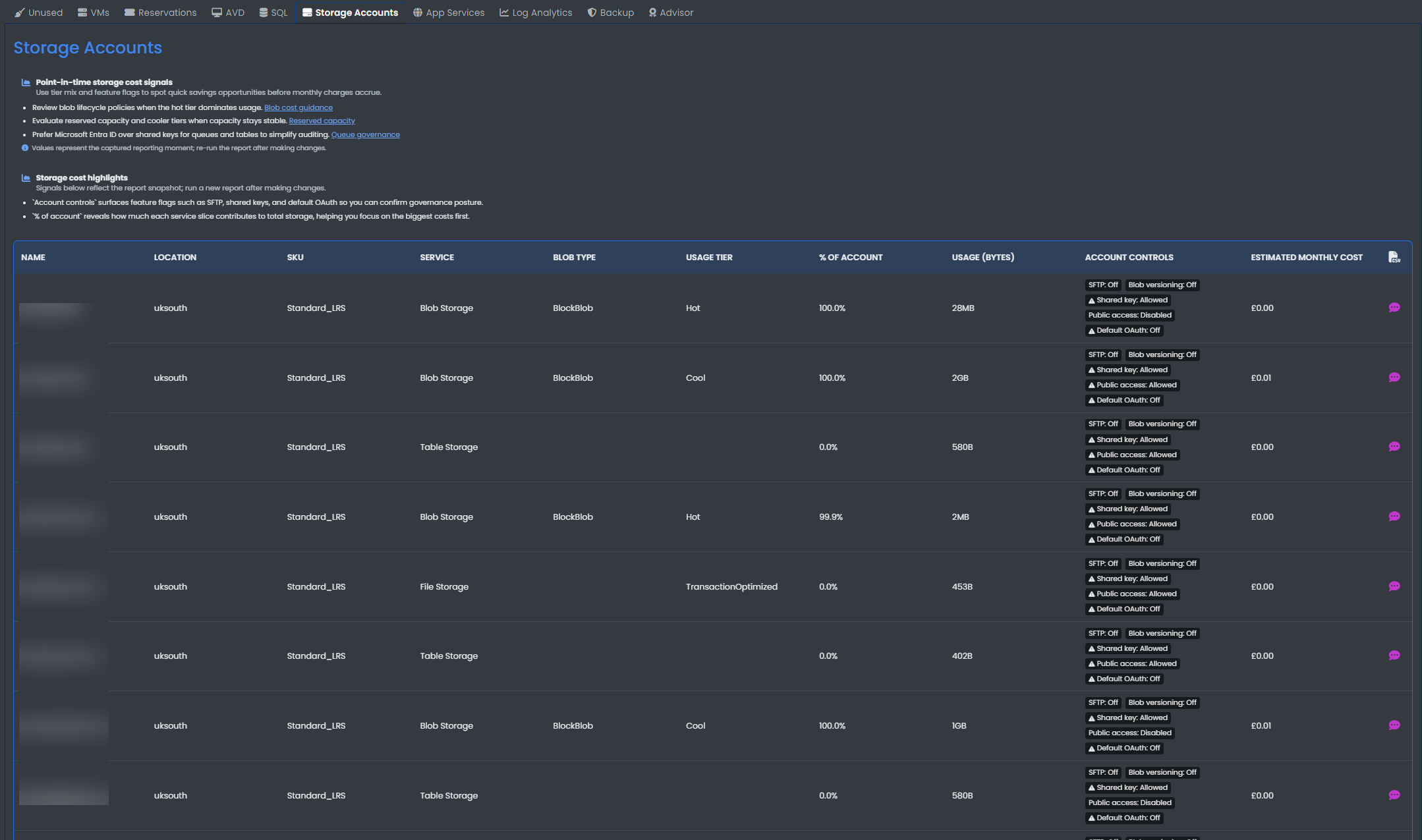Open comment icon for the 2MB row
Viewport: 1422px width, 840px height.
click(1394, 517)
